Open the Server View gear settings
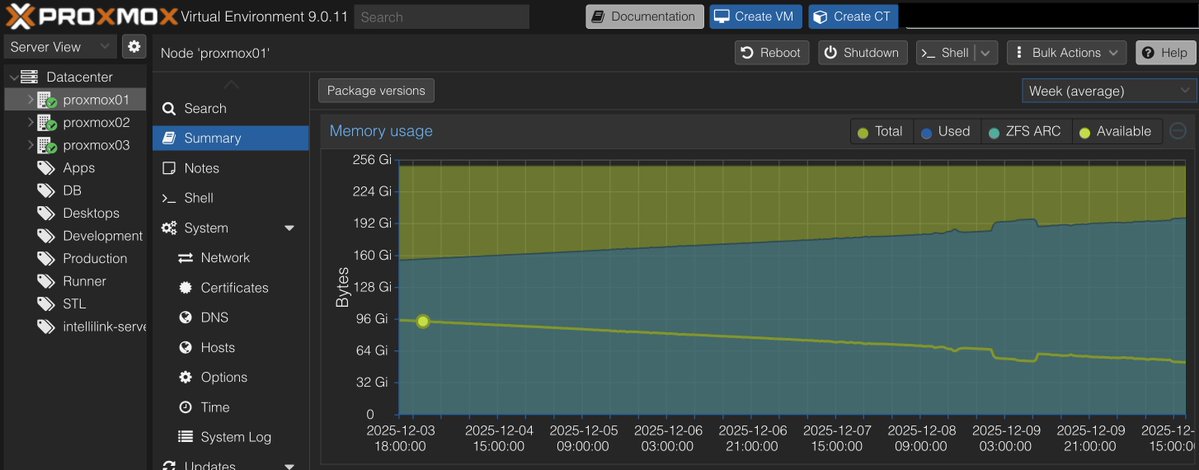The image size is (1199, 470). pyautogui.click(x=134, y=47)
